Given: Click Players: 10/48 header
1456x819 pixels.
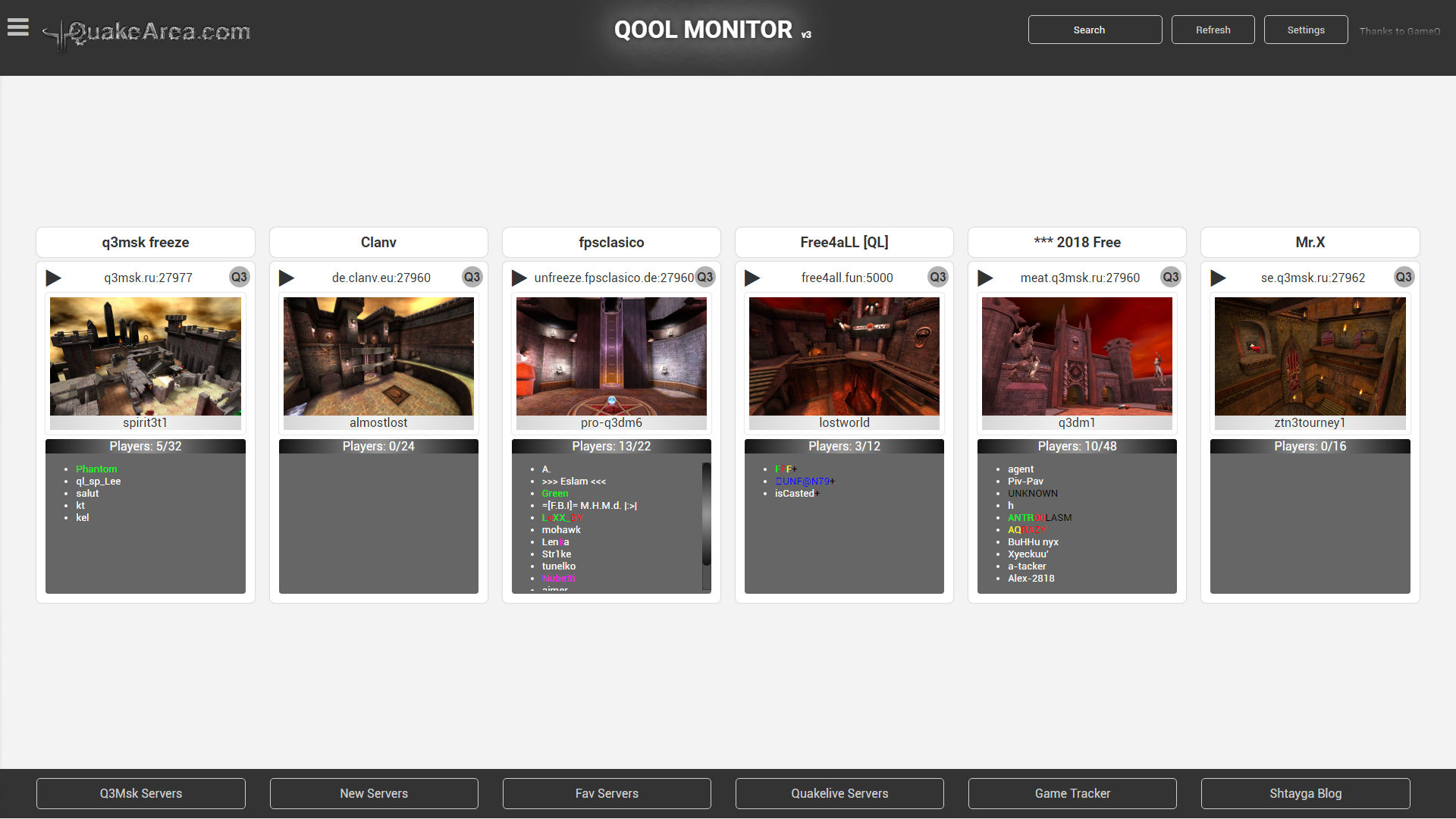Looking at the screenshot, I should pyautogui.click(x=1077, y=447).
